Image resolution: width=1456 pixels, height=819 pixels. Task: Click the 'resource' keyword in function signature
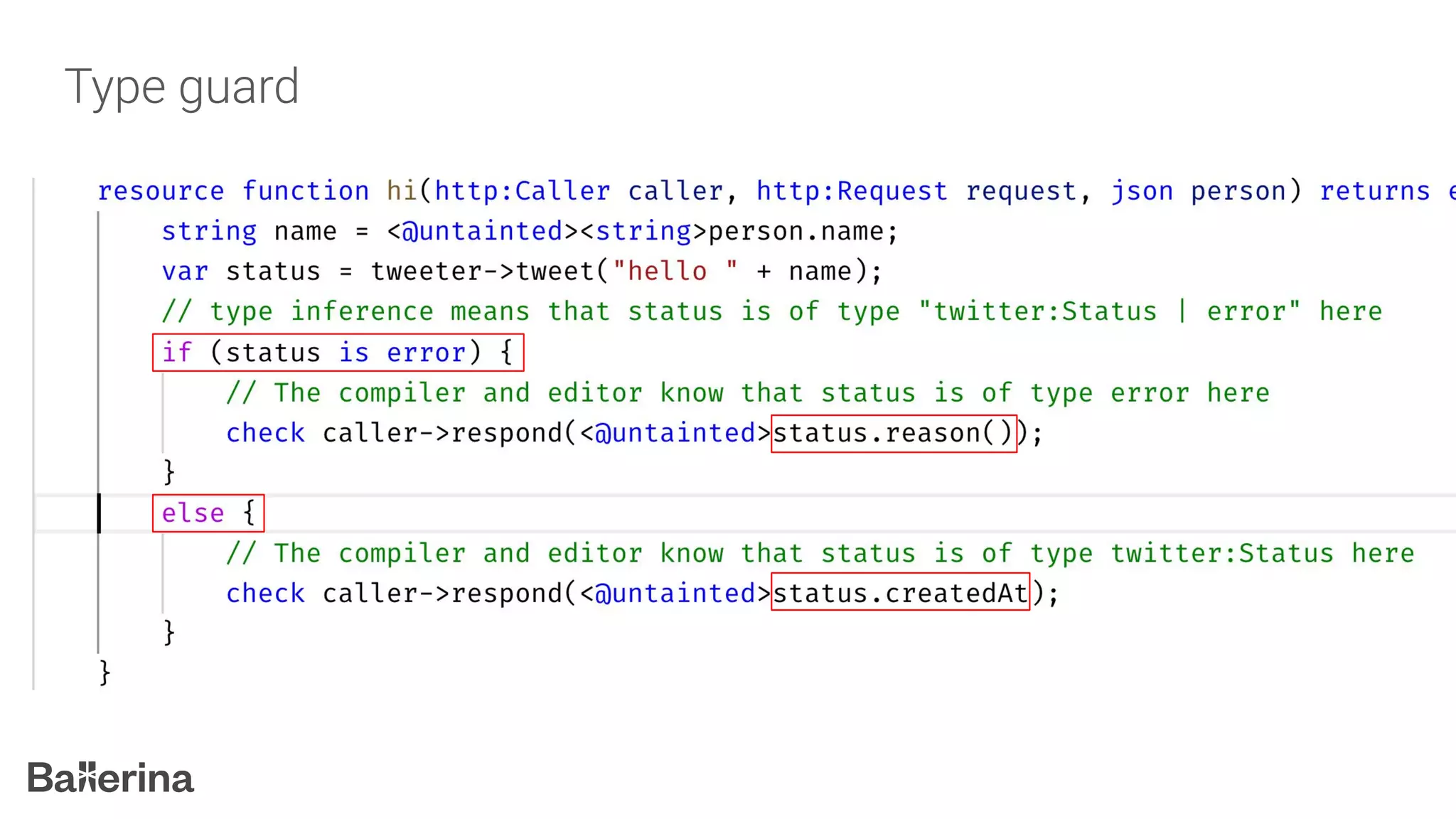coord(161,191)
